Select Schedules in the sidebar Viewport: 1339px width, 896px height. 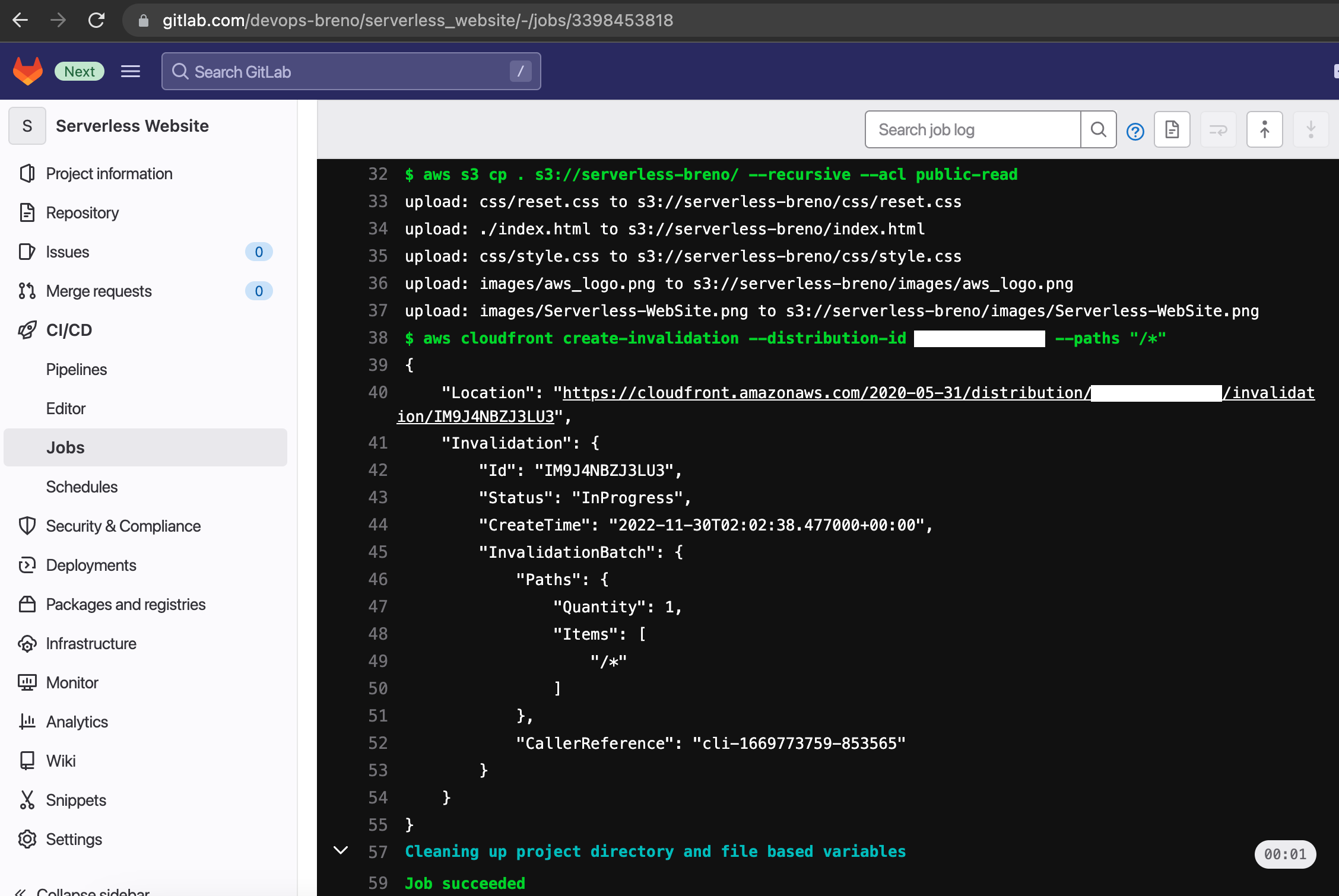click(x=82, y=487)
